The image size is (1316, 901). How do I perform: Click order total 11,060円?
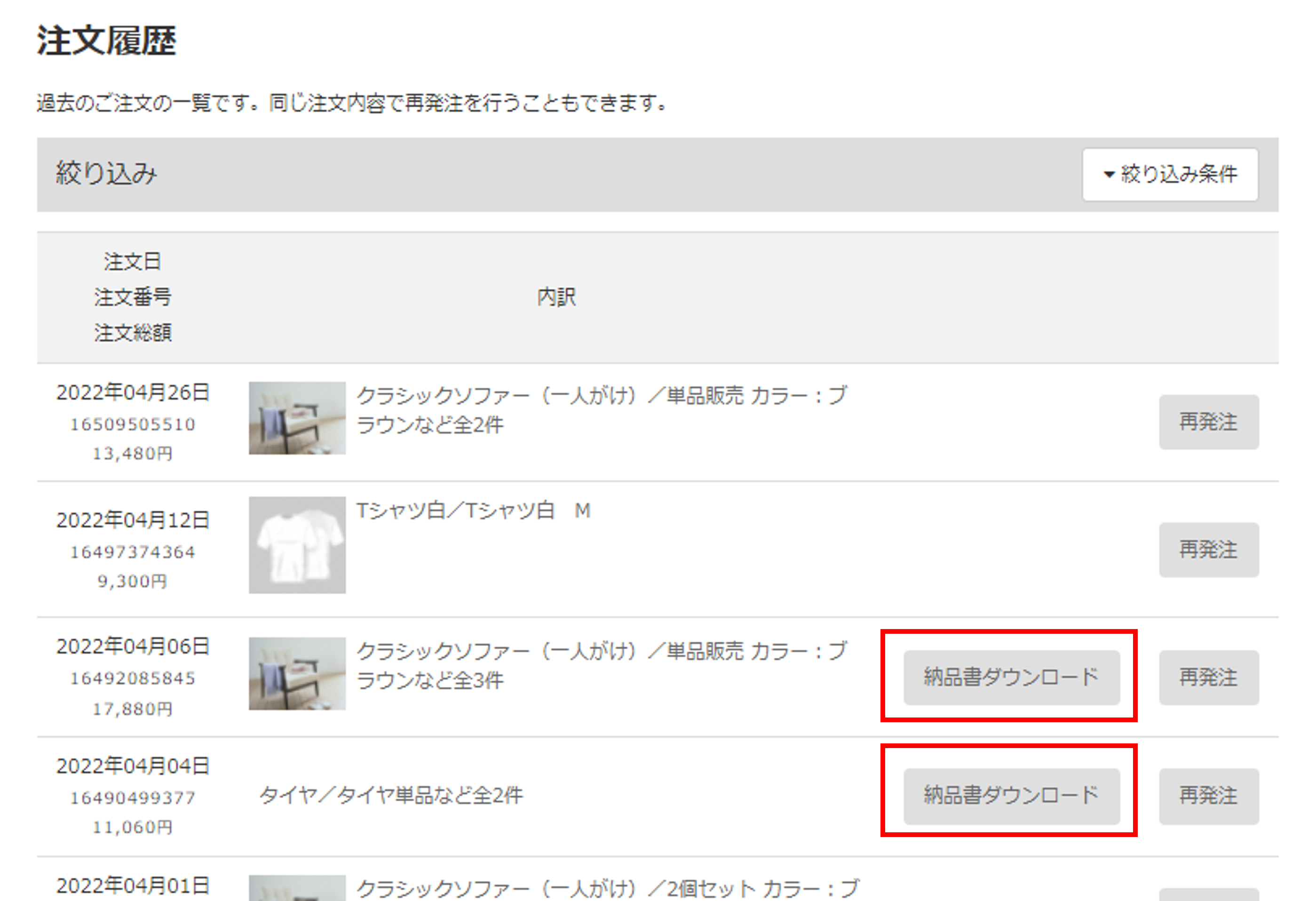[x=133, y=828]
